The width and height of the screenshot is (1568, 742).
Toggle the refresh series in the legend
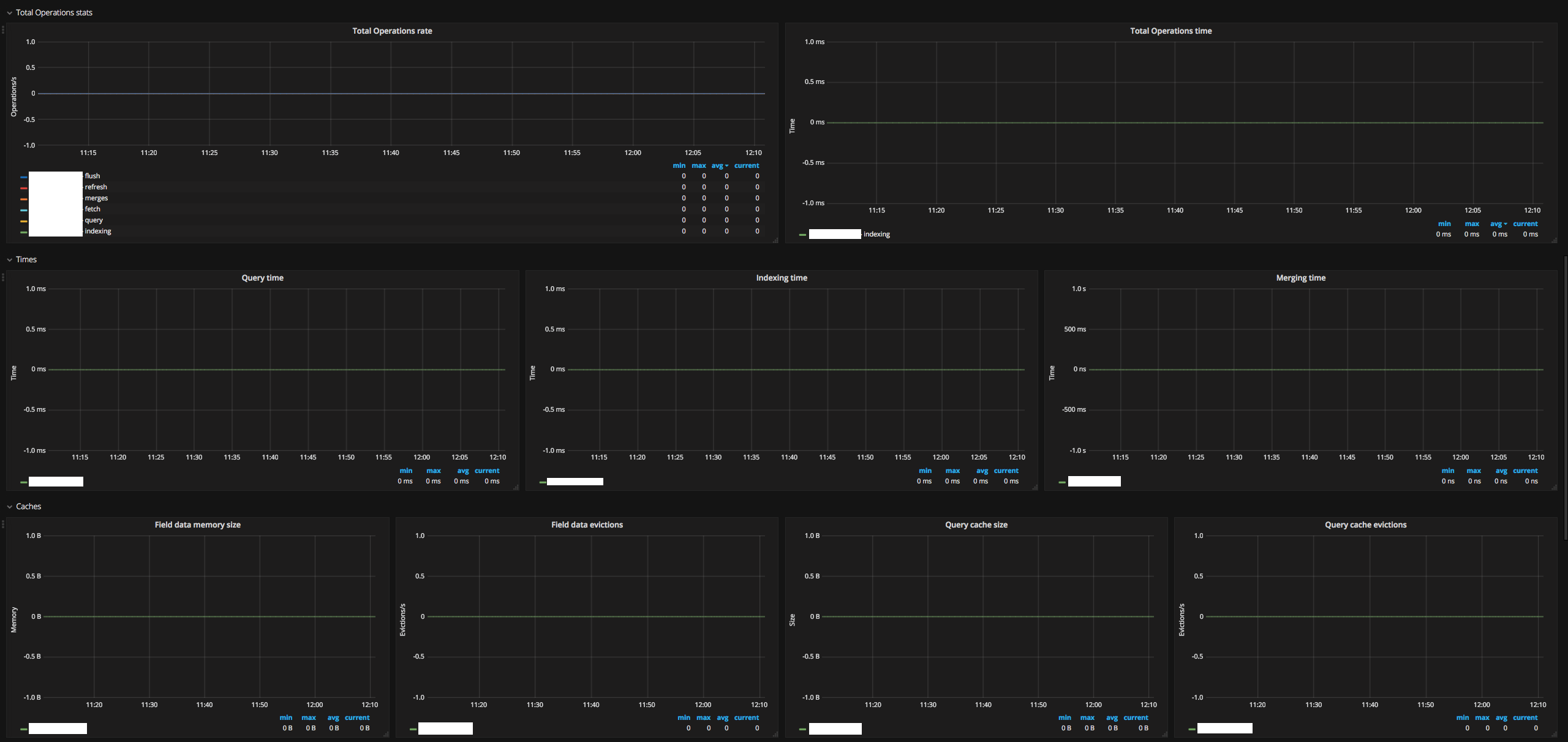(96, 187)
